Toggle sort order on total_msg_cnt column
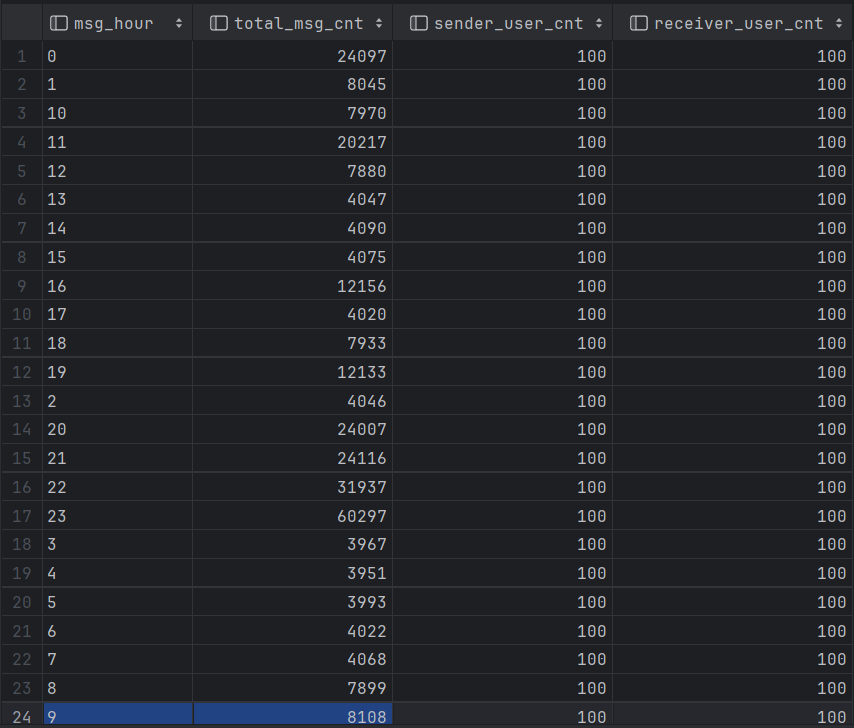This screenshot has width=854, height=728. coord(379,23)
